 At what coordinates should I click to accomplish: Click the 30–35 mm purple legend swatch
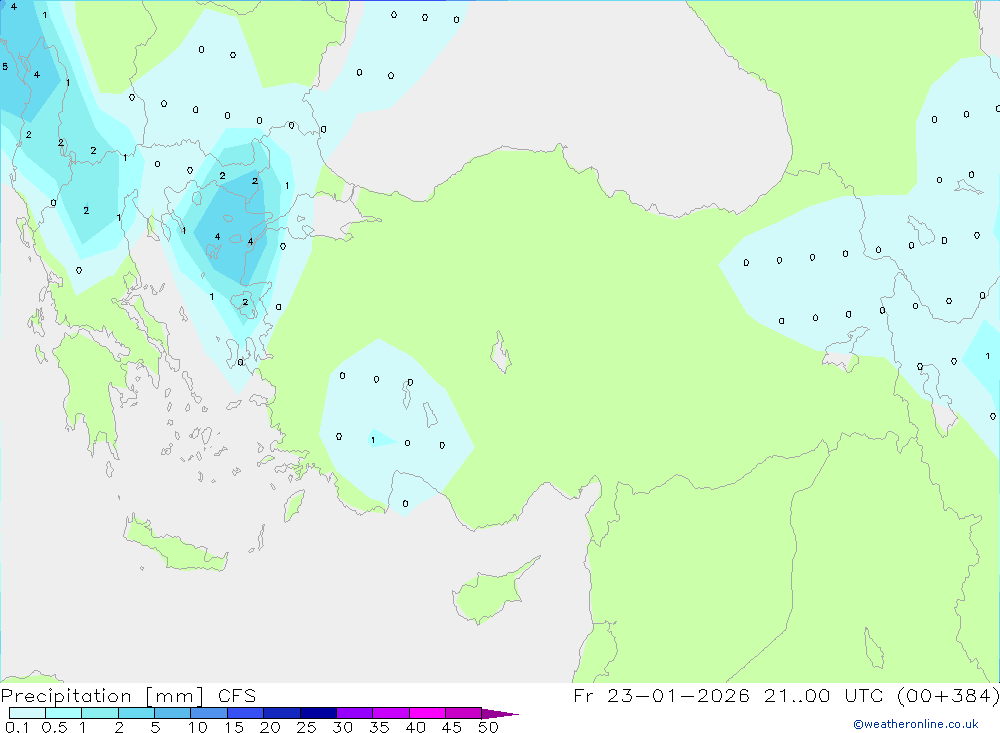pyautogui.click(x=355, y=713)
